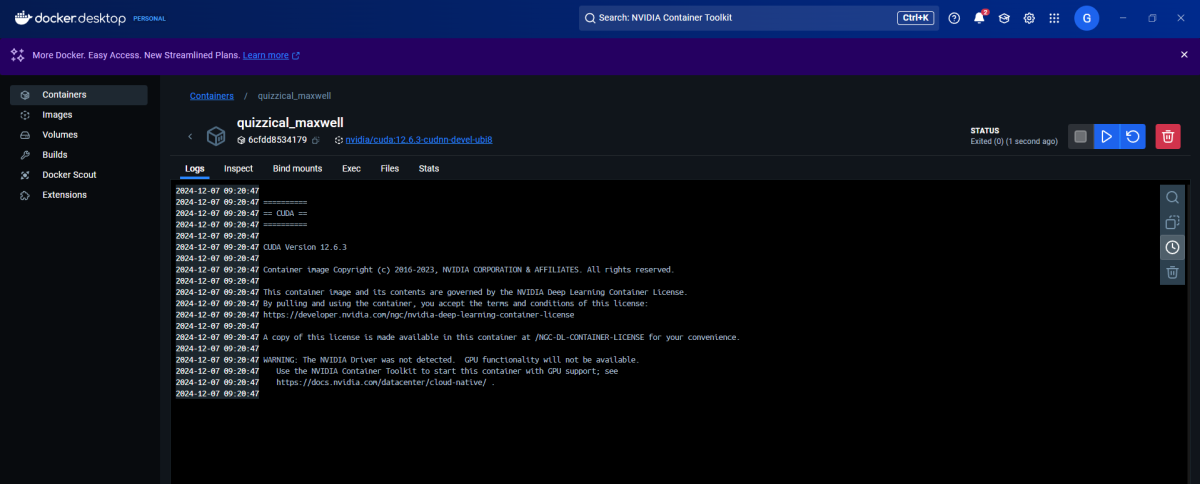The height and width of the screenshot is (484, 1200).
Task: Delete the container with red trash button
Action: (1168, 136)
